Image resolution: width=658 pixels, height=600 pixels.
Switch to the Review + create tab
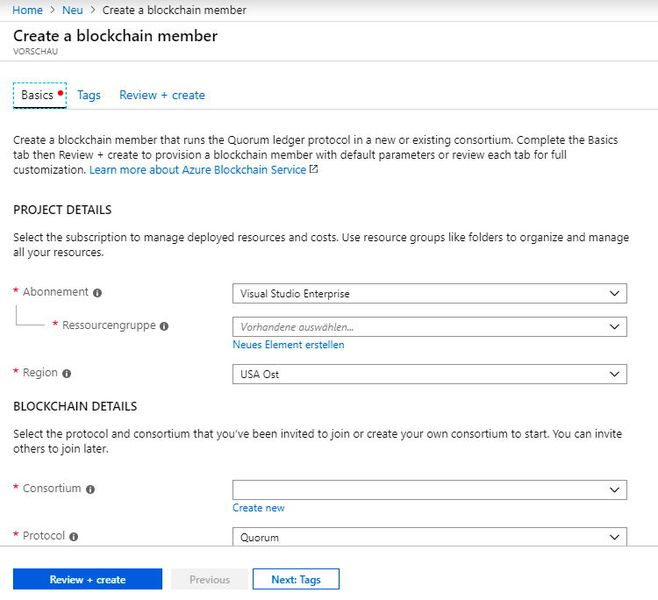point(162,95)
